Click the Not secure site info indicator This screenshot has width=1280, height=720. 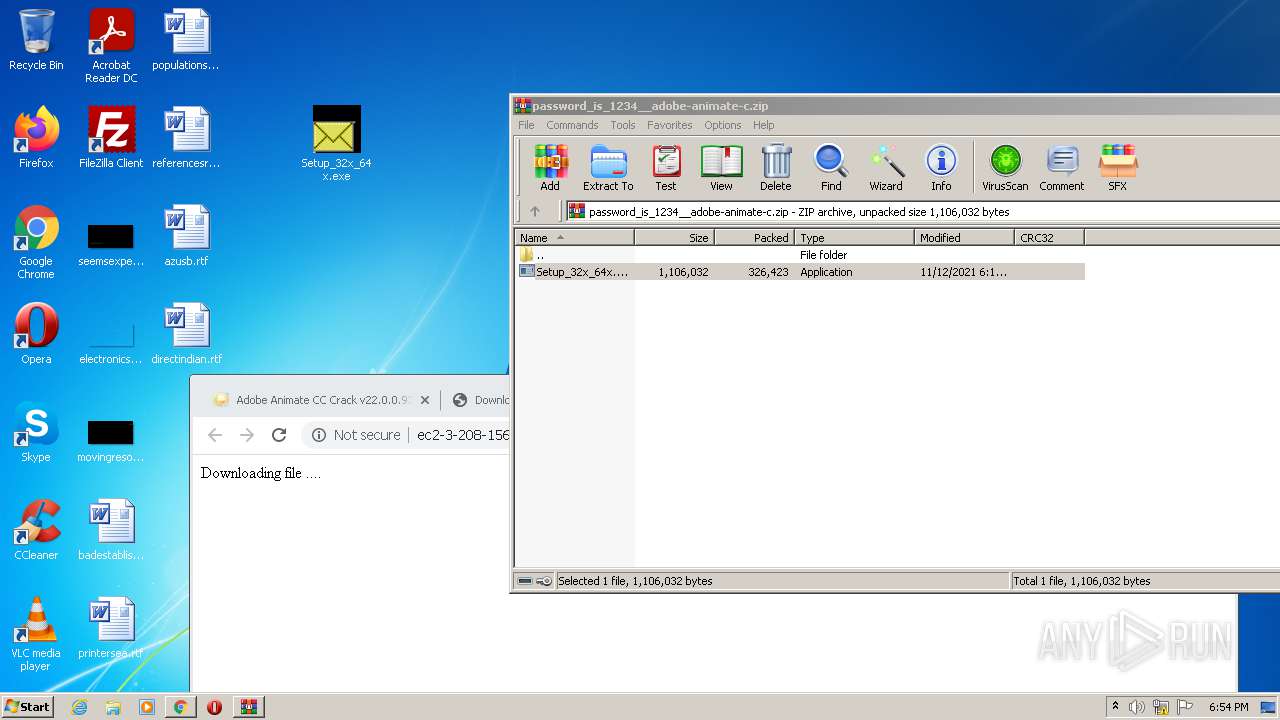click(356, 435)
